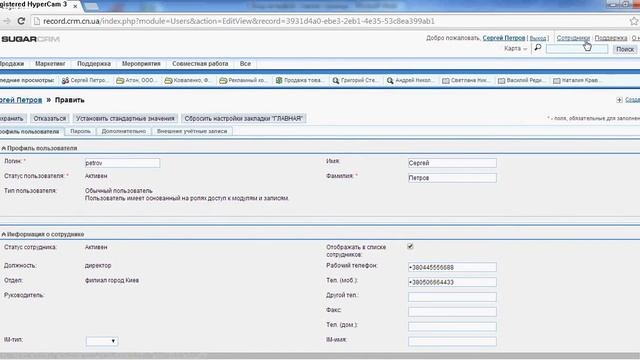The image size is (640, 360).
Task: Open the Мероприятия menu
Action: pyautogui.click(x=141, y=64)
